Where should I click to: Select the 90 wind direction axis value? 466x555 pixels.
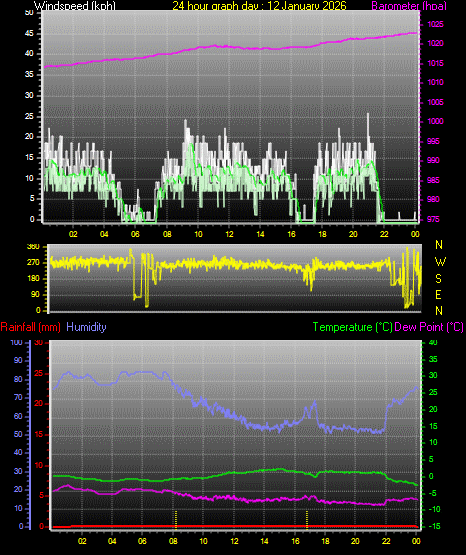(x=35, y=294)
